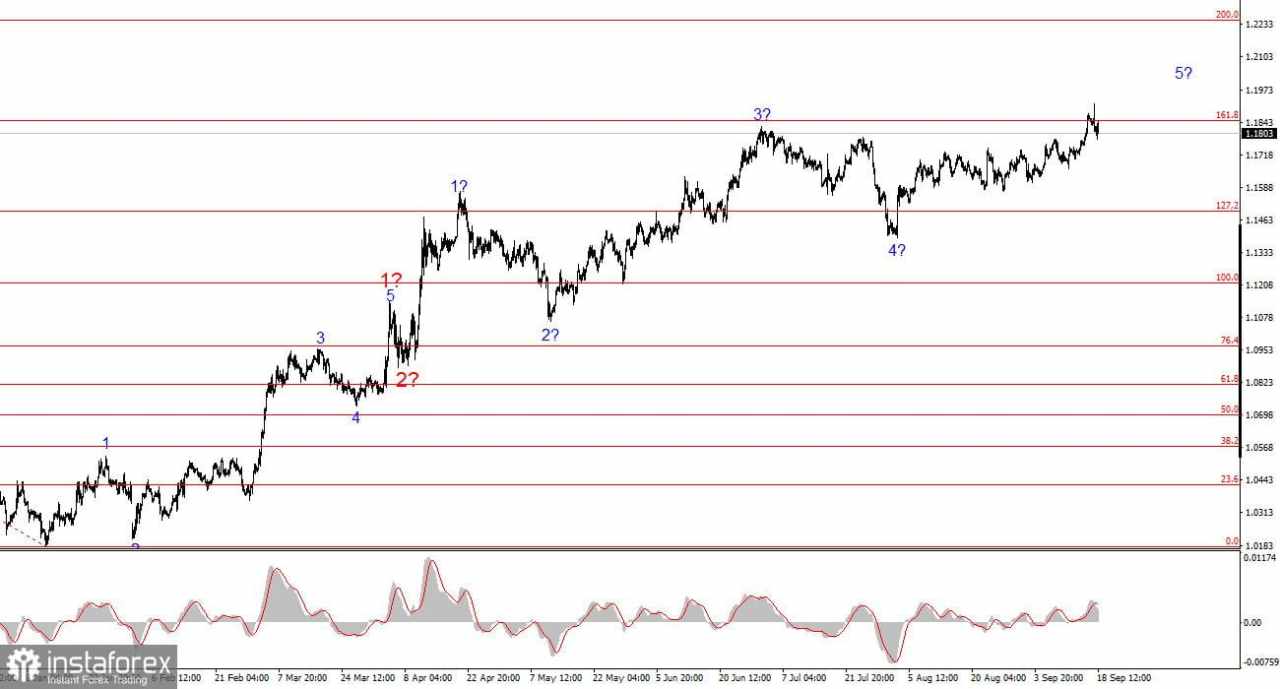
Task: Select the blue 1? wave label
Action: (459, 186)
